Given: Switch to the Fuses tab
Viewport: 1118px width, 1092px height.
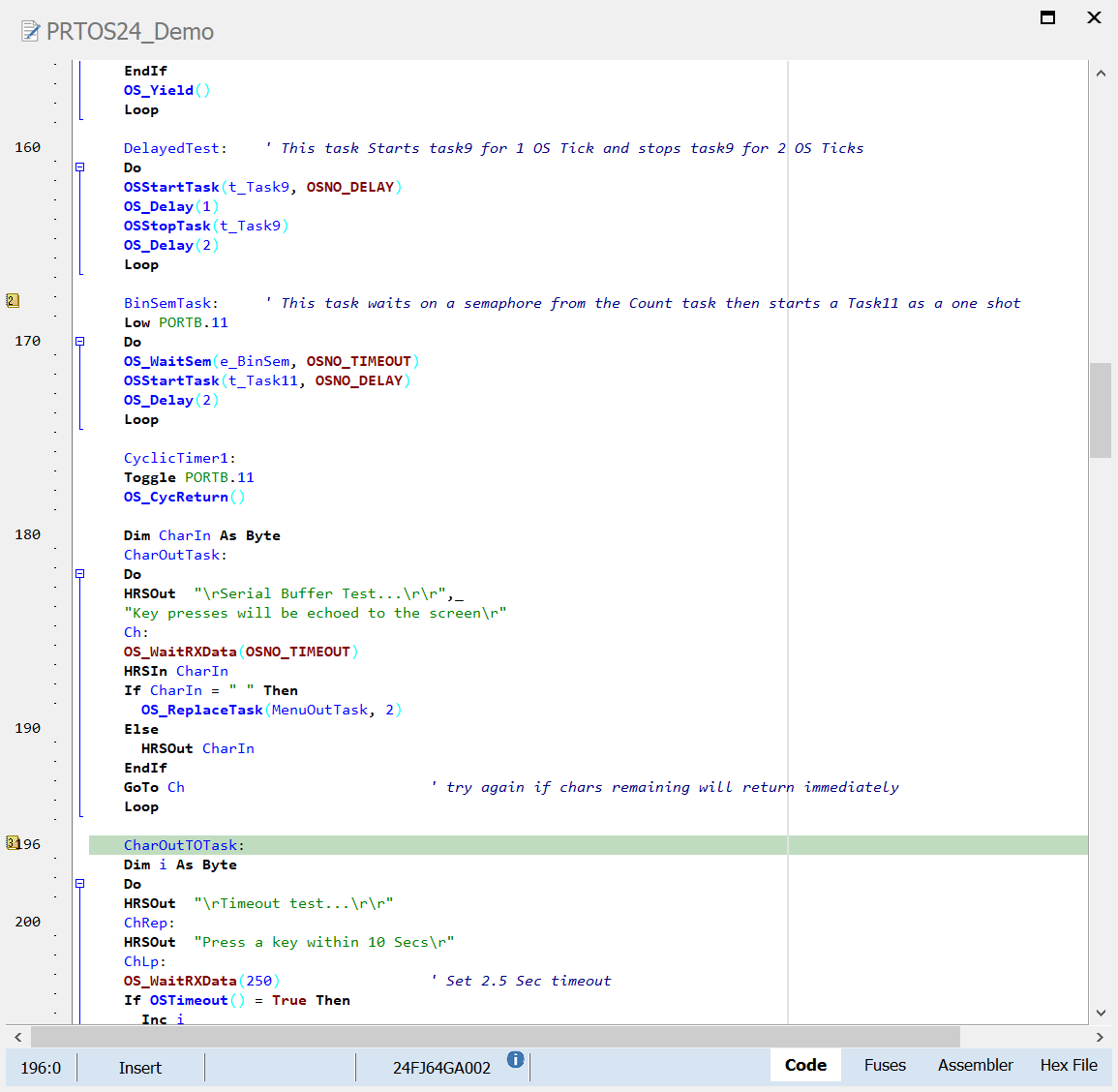Looking at the screenshot, I should click(885, 1065).
